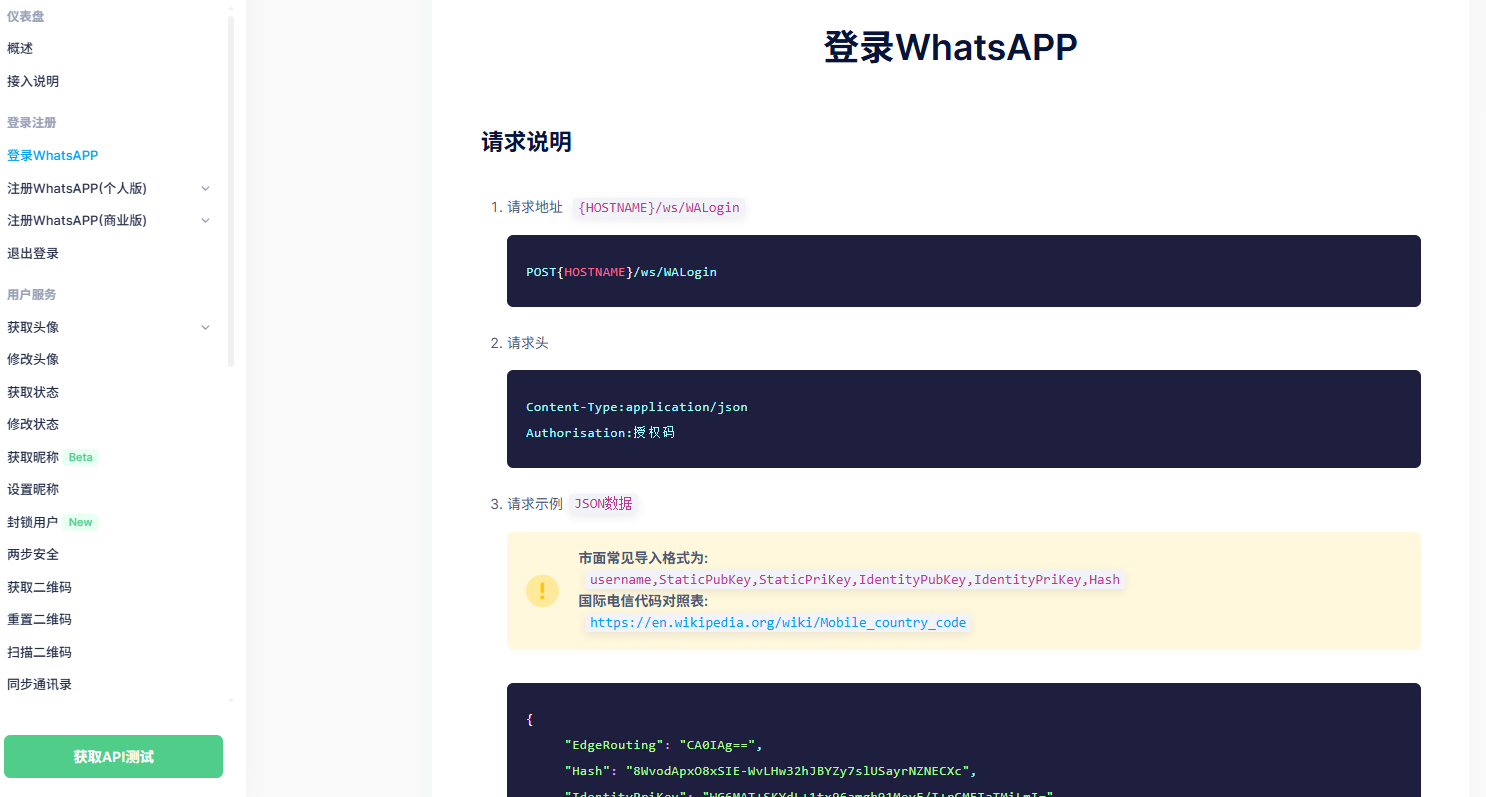Image resolution: width=1486 pixels, height=797 pixels.
Task: Click the 获取API测试 green button
Action: [113, 757]
